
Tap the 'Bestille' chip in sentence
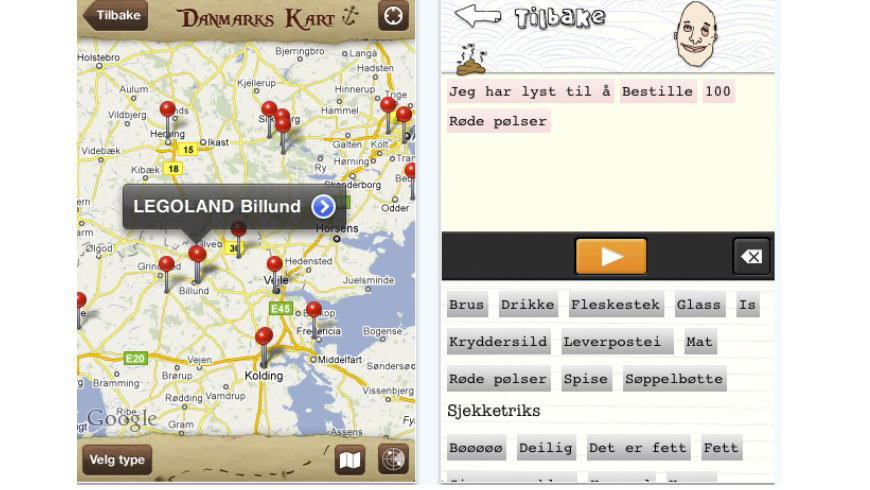pos(657,92)
